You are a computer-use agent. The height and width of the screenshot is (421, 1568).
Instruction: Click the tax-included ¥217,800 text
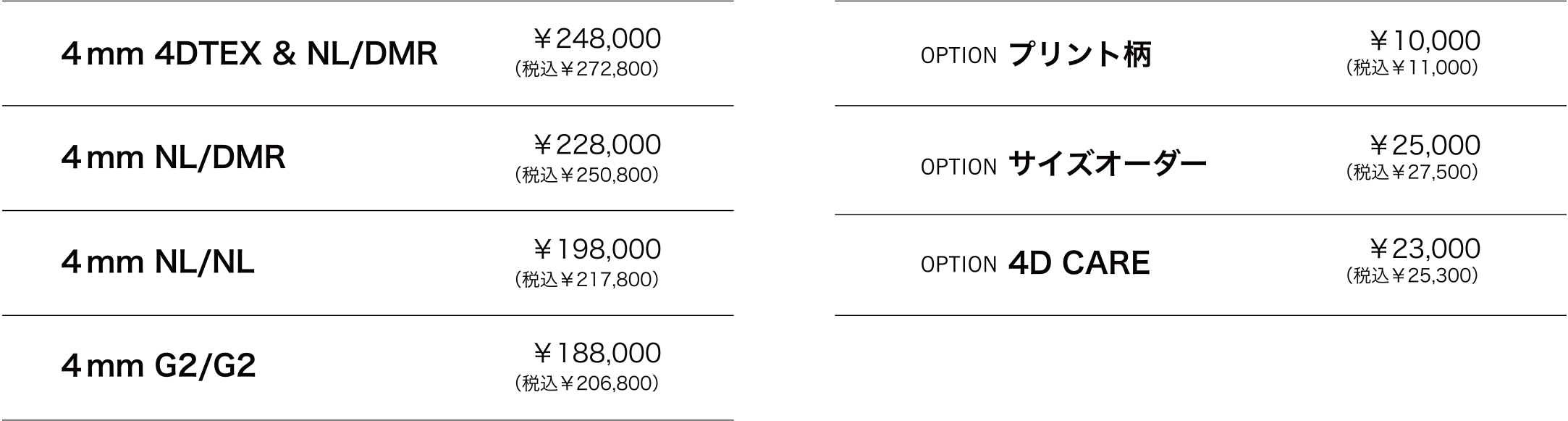point(587,280)
